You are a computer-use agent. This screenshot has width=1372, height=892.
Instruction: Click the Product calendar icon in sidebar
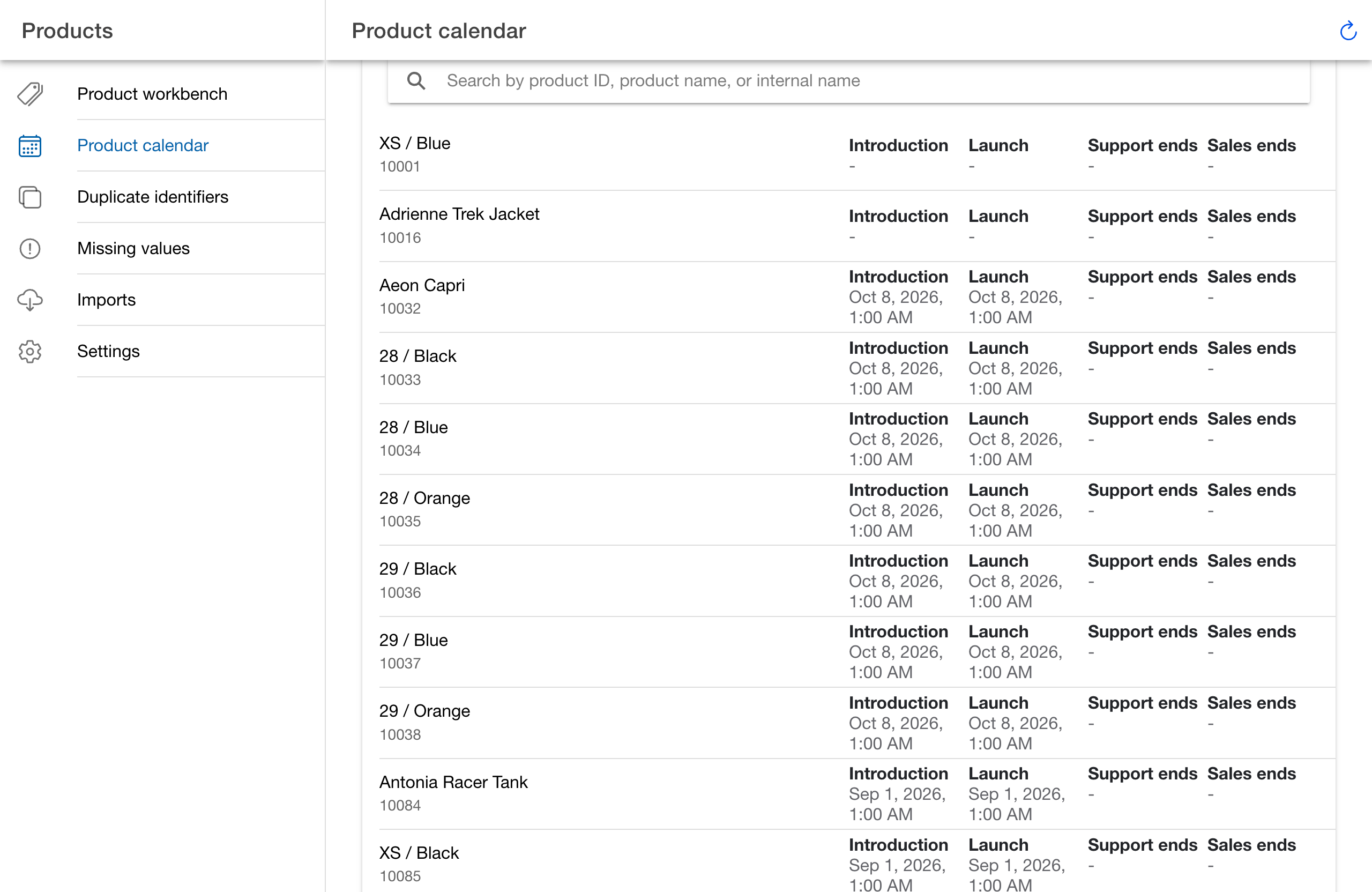pos(30,146)
